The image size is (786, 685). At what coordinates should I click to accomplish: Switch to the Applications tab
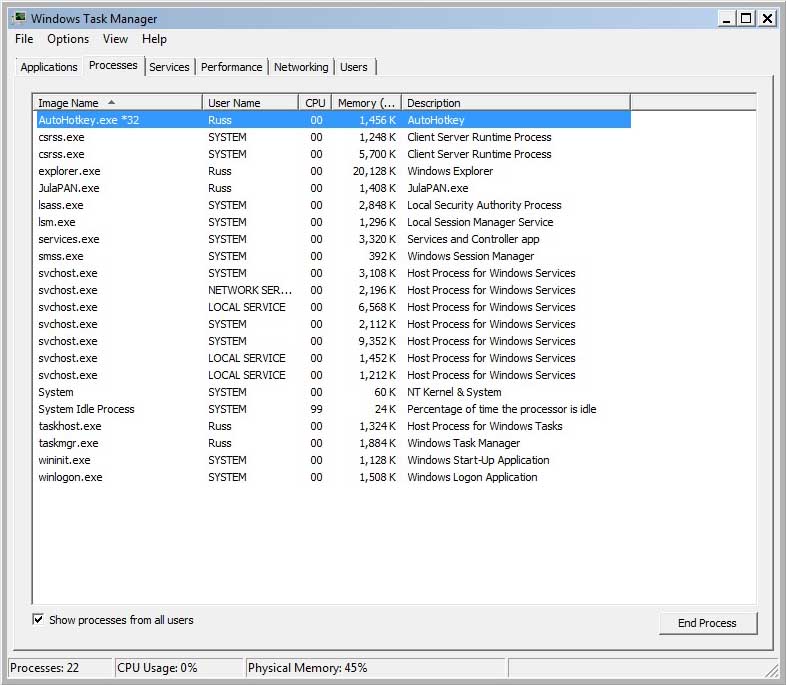point(49,67)
